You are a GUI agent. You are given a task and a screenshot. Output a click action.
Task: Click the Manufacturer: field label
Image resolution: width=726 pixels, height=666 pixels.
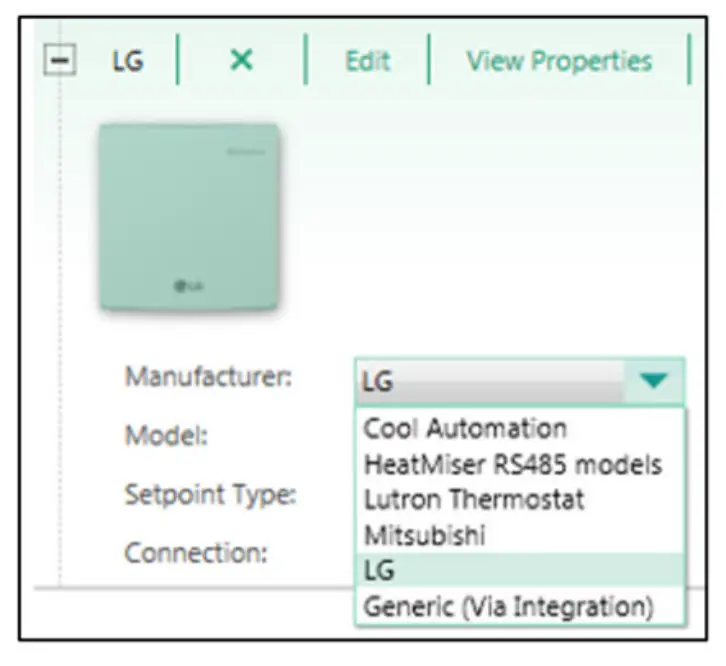coord(208,376)
